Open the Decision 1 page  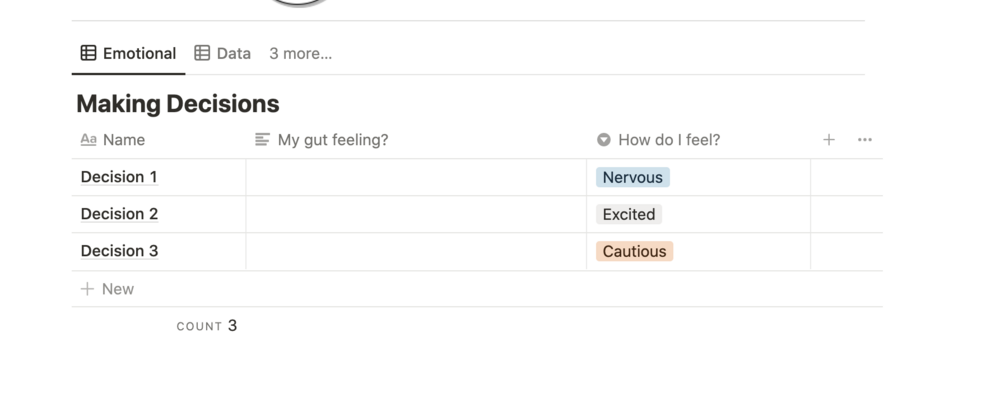(119, 177)
